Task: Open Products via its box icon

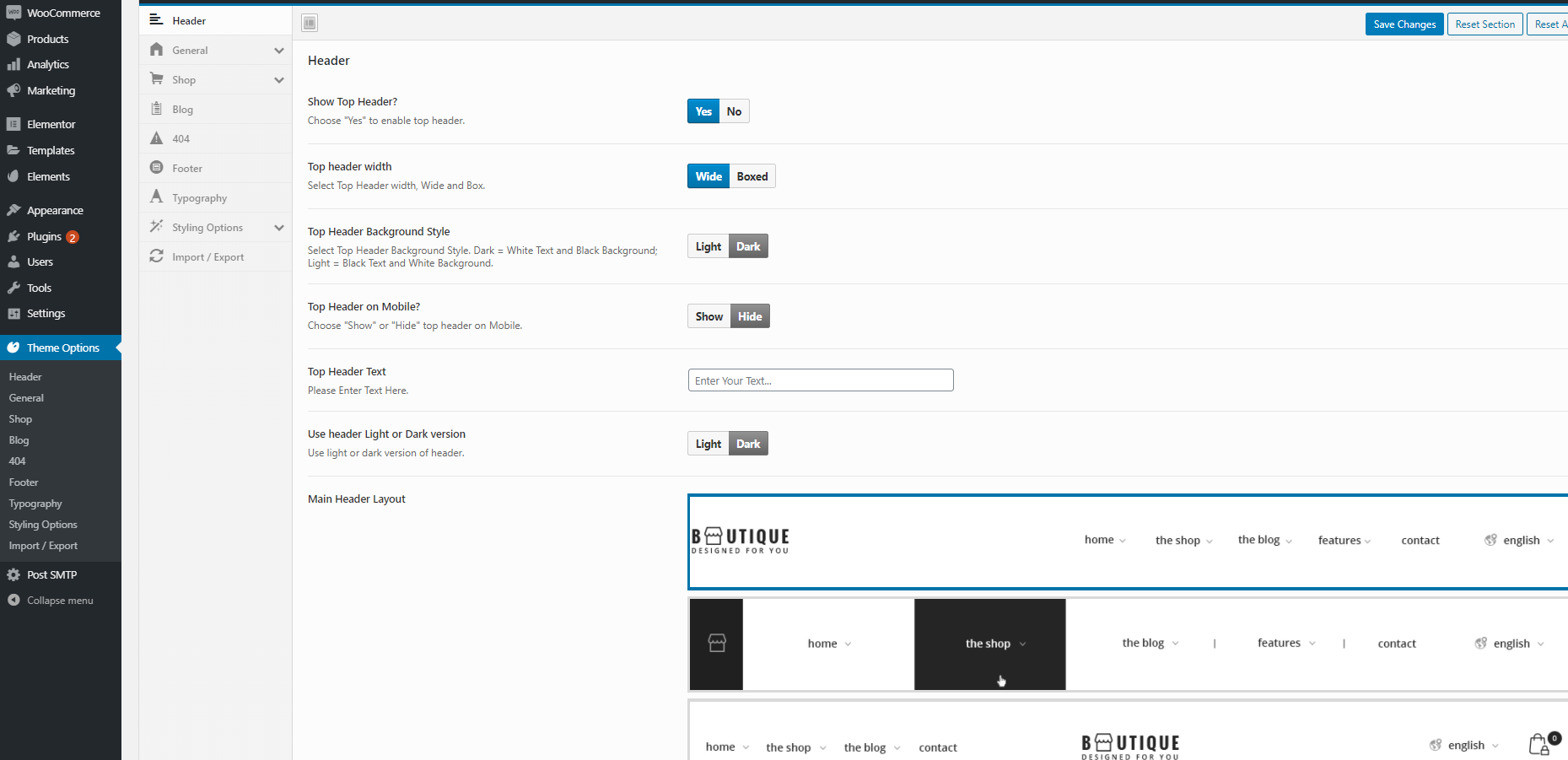Action: point(13,39)
